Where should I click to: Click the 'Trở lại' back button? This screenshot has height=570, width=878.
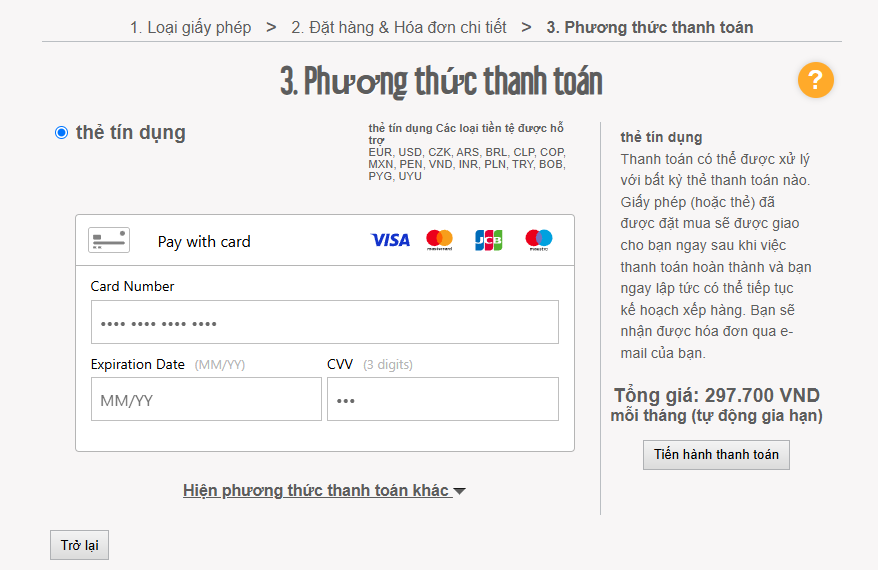79,545
